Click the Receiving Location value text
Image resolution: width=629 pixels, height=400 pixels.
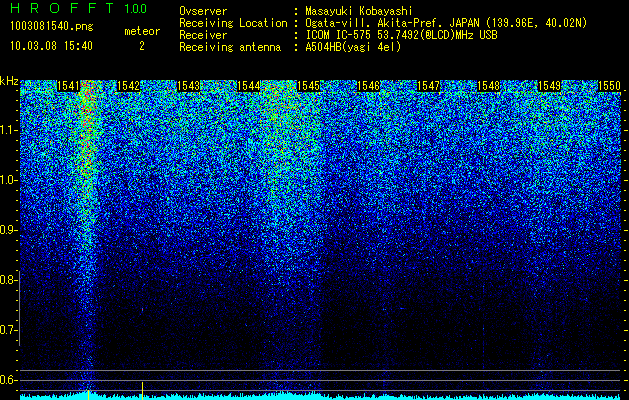click(x=446, y=23)
